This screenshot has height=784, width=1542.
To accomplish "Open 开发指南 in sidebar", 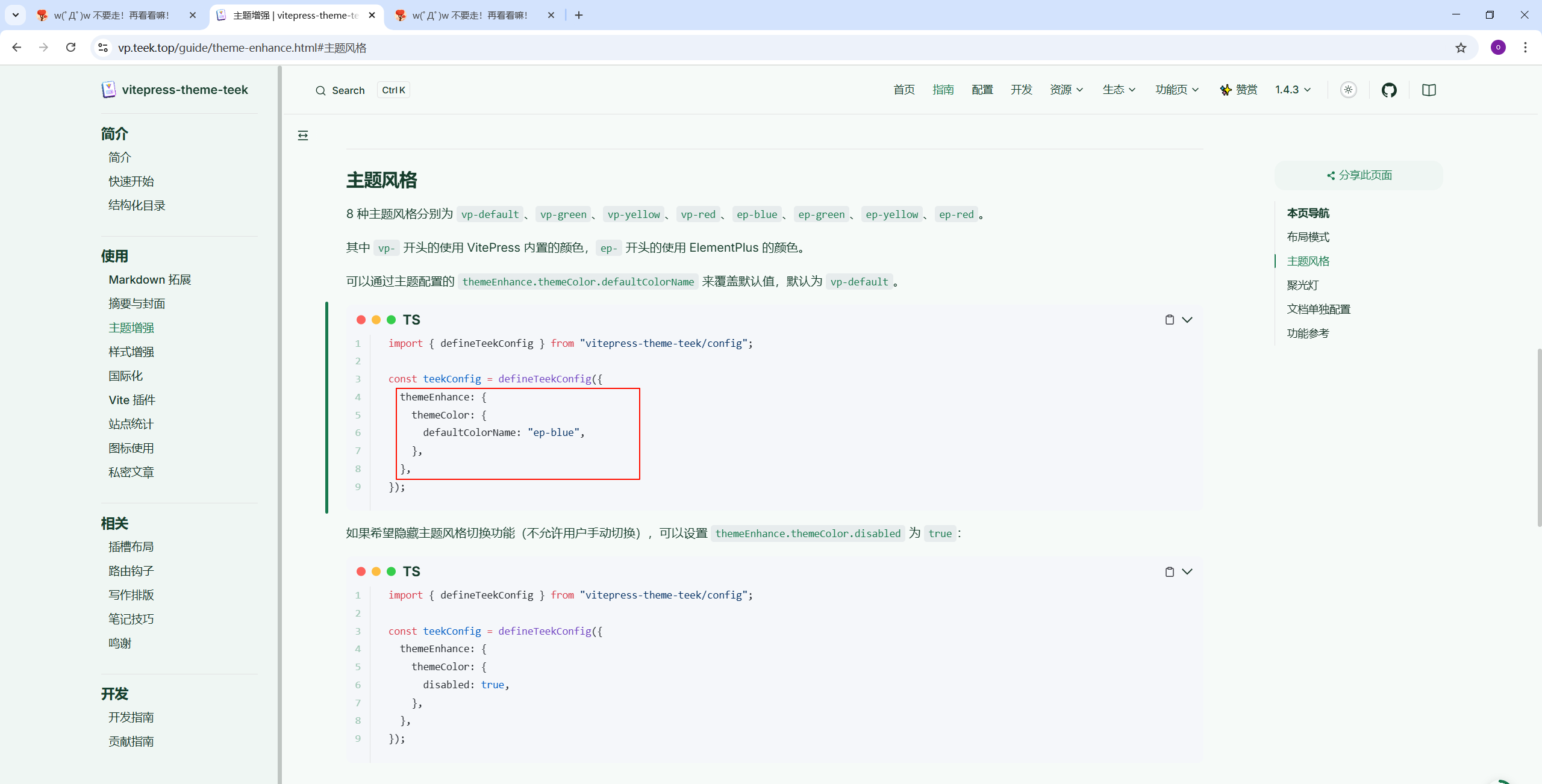I will 131,718.
